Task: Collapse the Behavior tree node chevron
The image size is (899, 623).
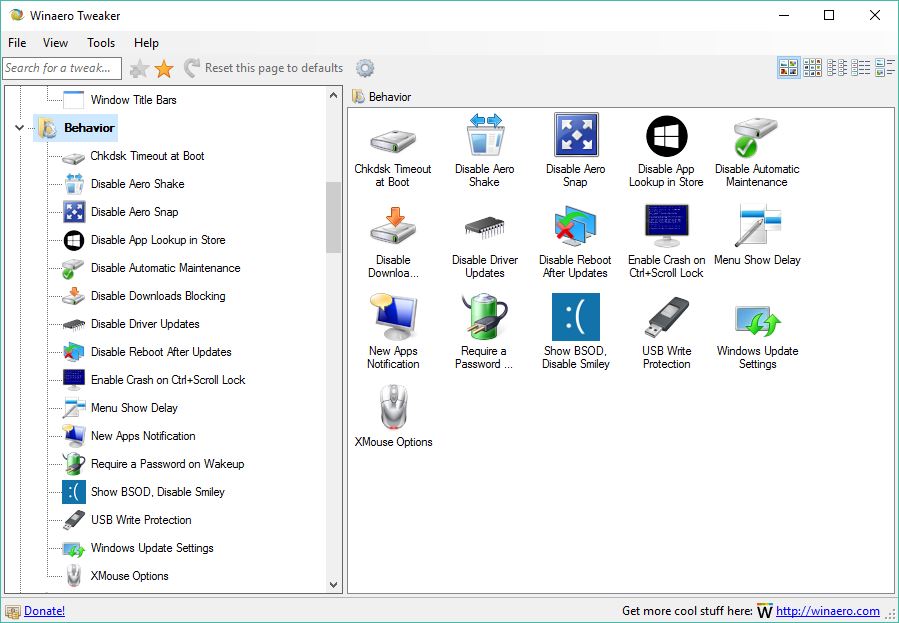Action: pyautogui.click(x=19, y=128)
